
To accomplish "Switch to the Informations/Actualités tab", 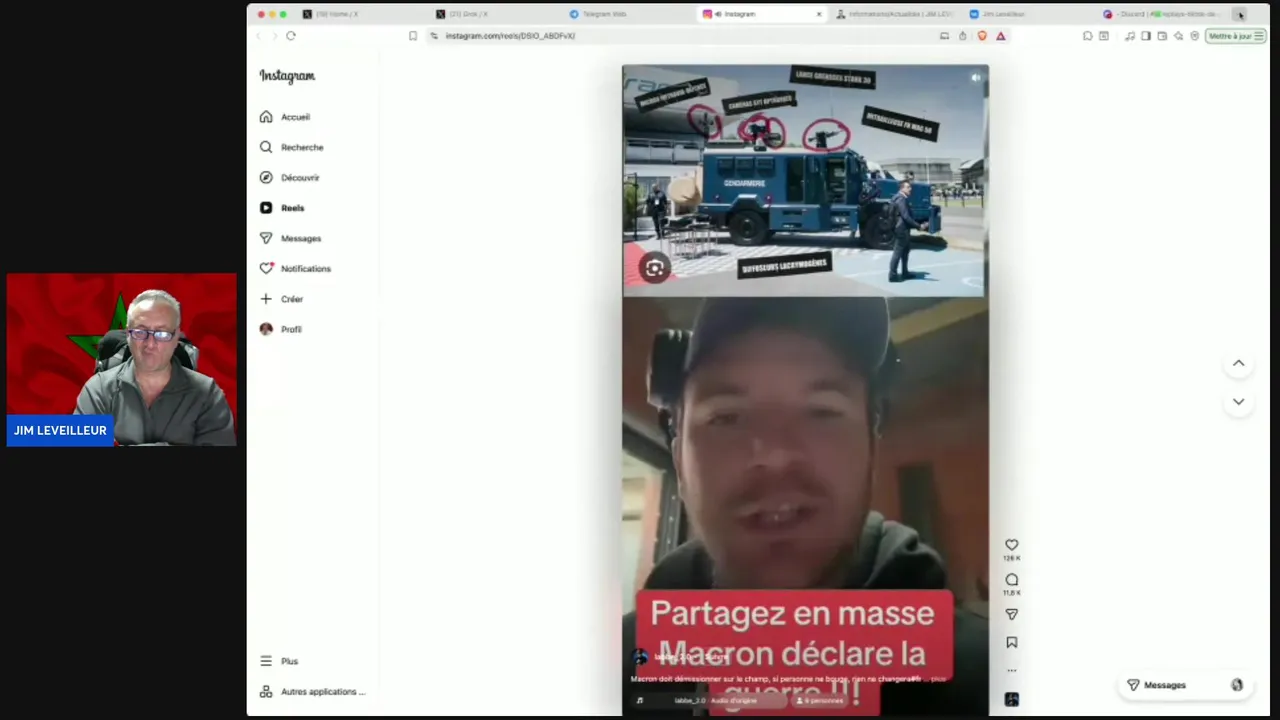I will pyautogui.click(x=894, y=14).
